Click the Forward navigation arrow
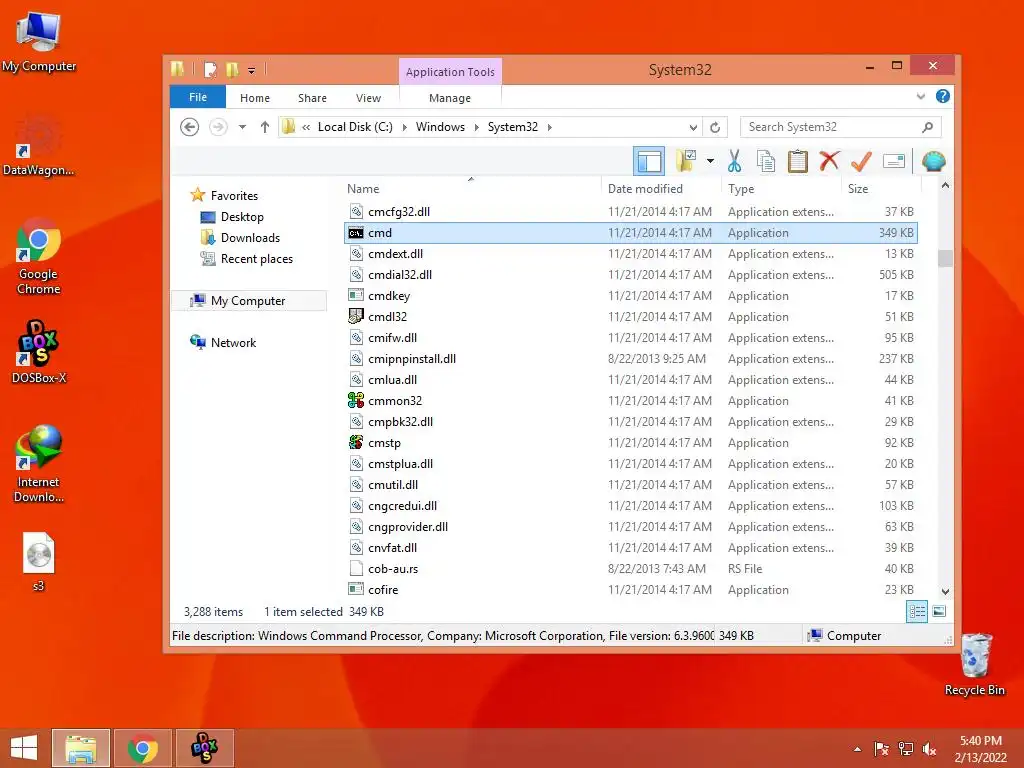This screenshot has width=1024, height=768. pos(218,127)
